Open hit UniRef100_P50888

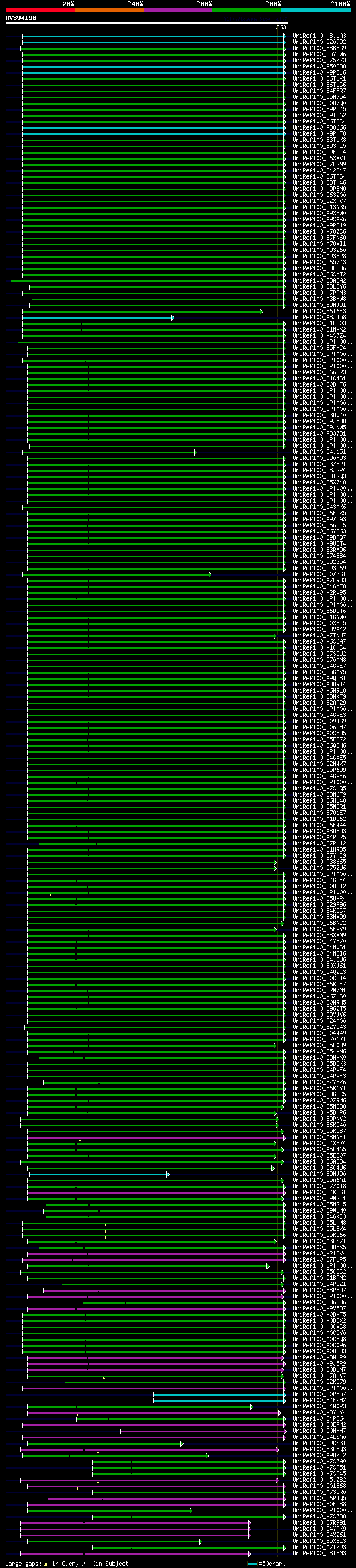pos(319,66)
